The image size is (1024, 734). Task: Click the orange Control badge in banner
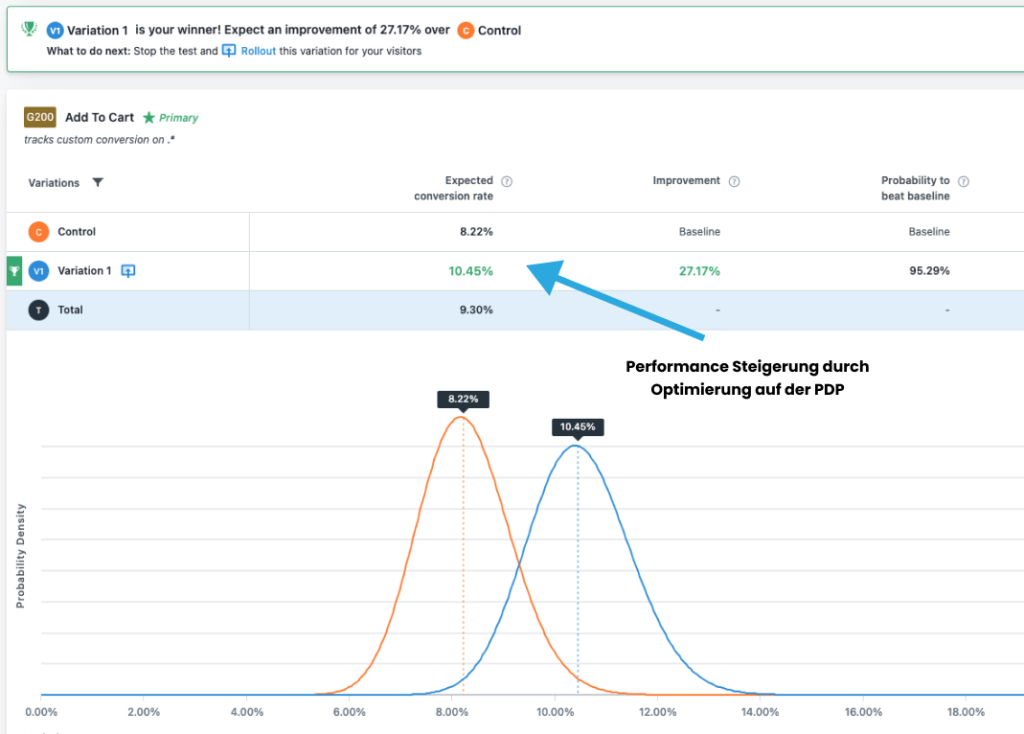(x=465, y=31)
